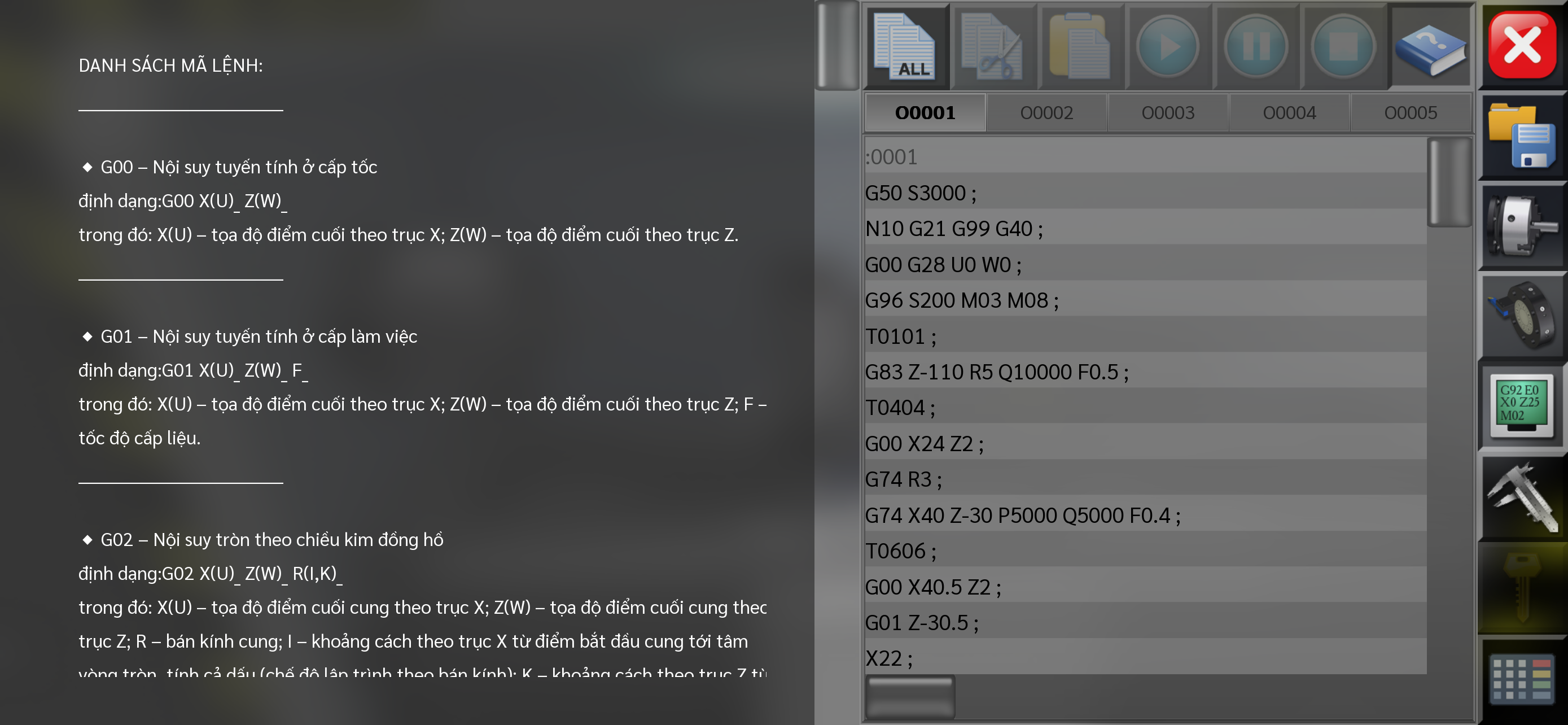The height and width of the screenshot is (725, 1568).
Task: Close the editor with red X
Action: [1523, 46]
